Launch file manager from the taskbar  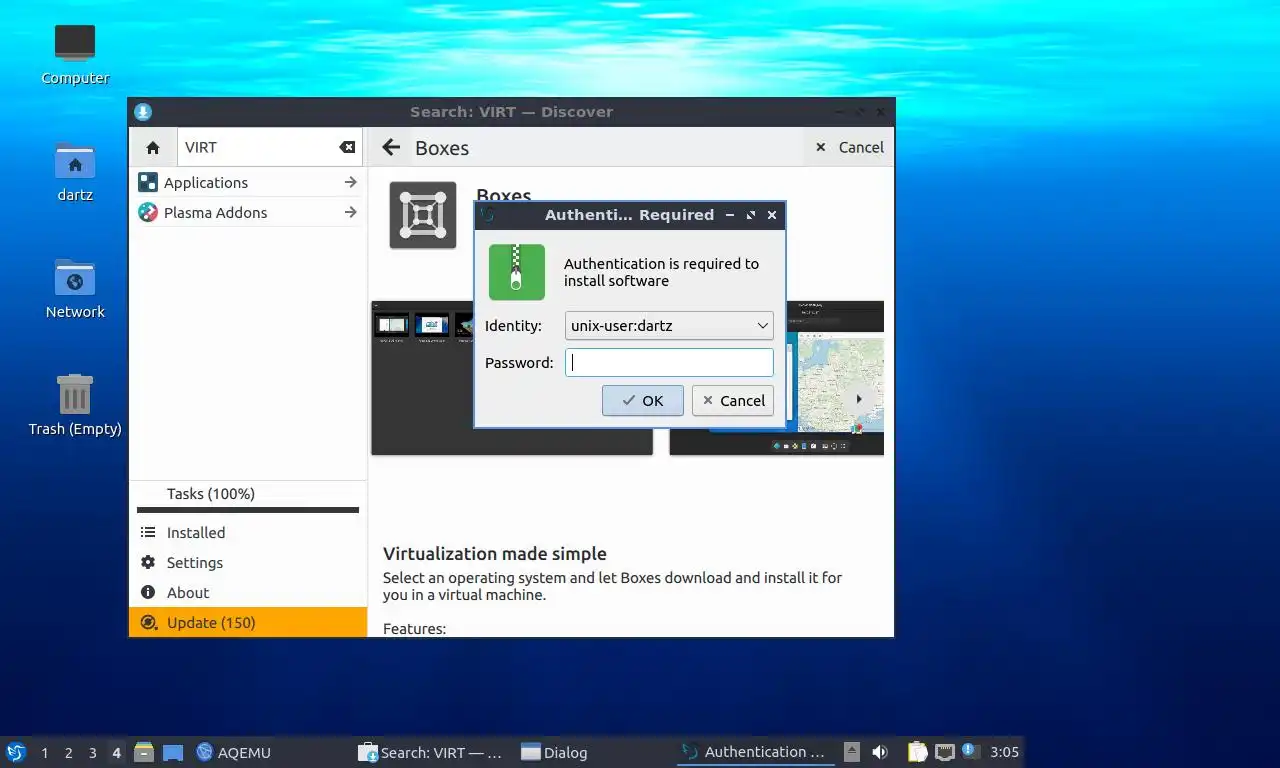click(x=144, y=752)
